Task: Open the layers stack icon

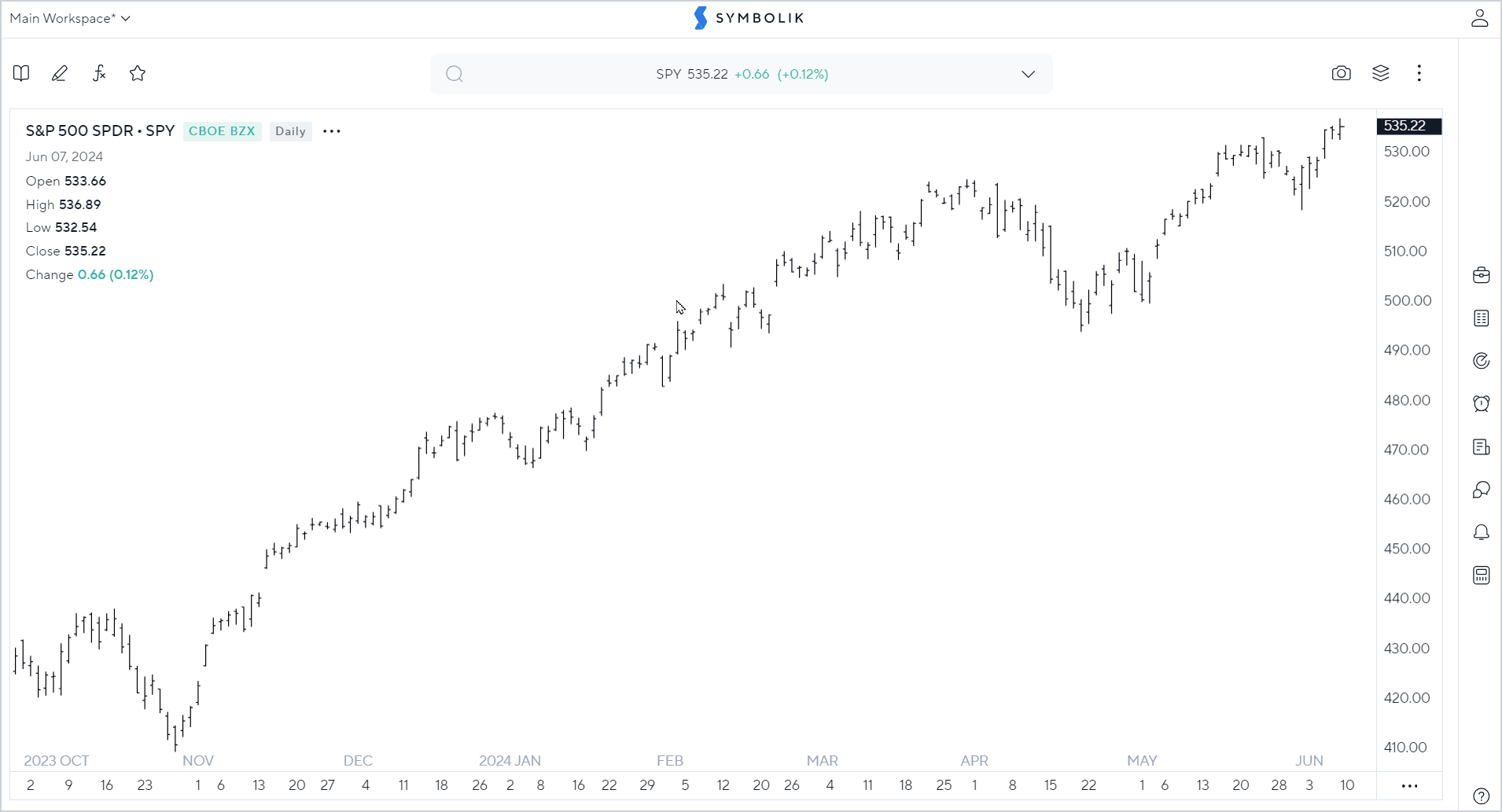Action: [x=1381, y=73]
